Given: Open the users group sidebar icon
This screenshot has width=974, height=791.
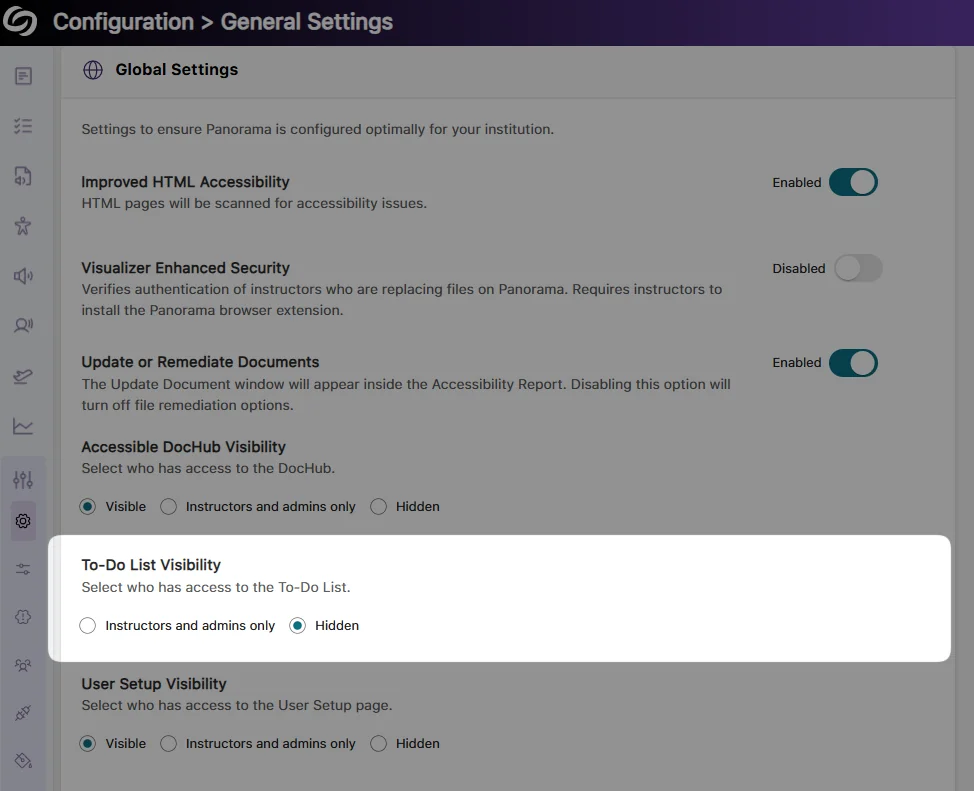Looking at the screenshot, I should pyautogui.click(x=23, y=665).
